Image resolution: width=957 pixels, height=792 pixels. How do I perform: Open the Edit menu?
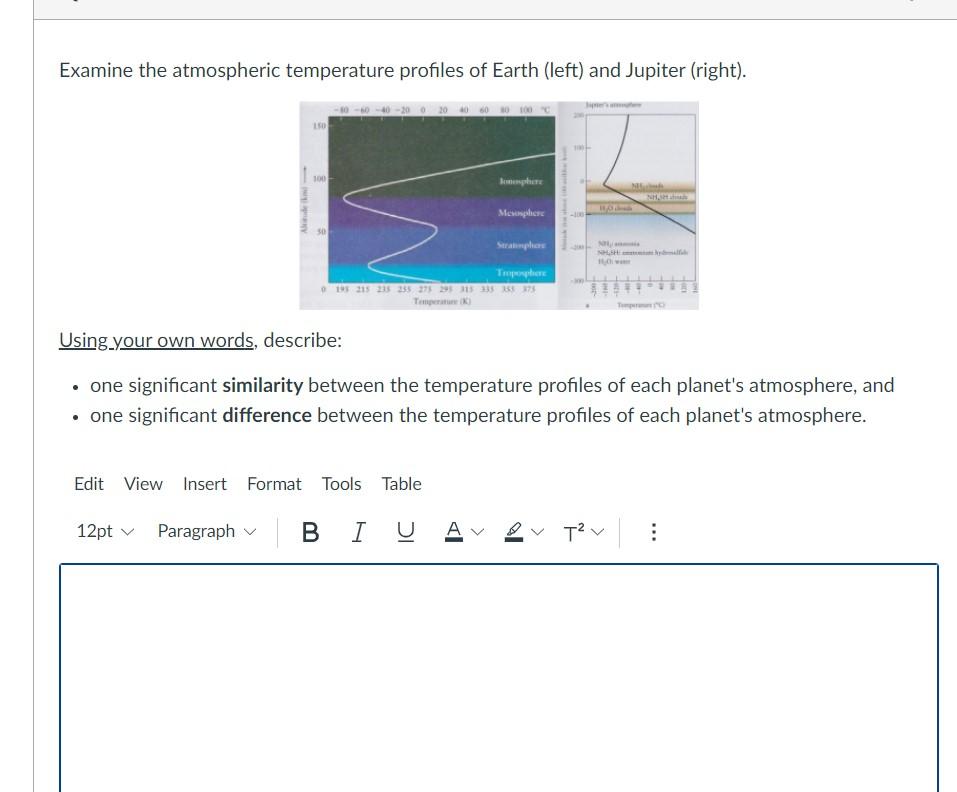point(88,484)
